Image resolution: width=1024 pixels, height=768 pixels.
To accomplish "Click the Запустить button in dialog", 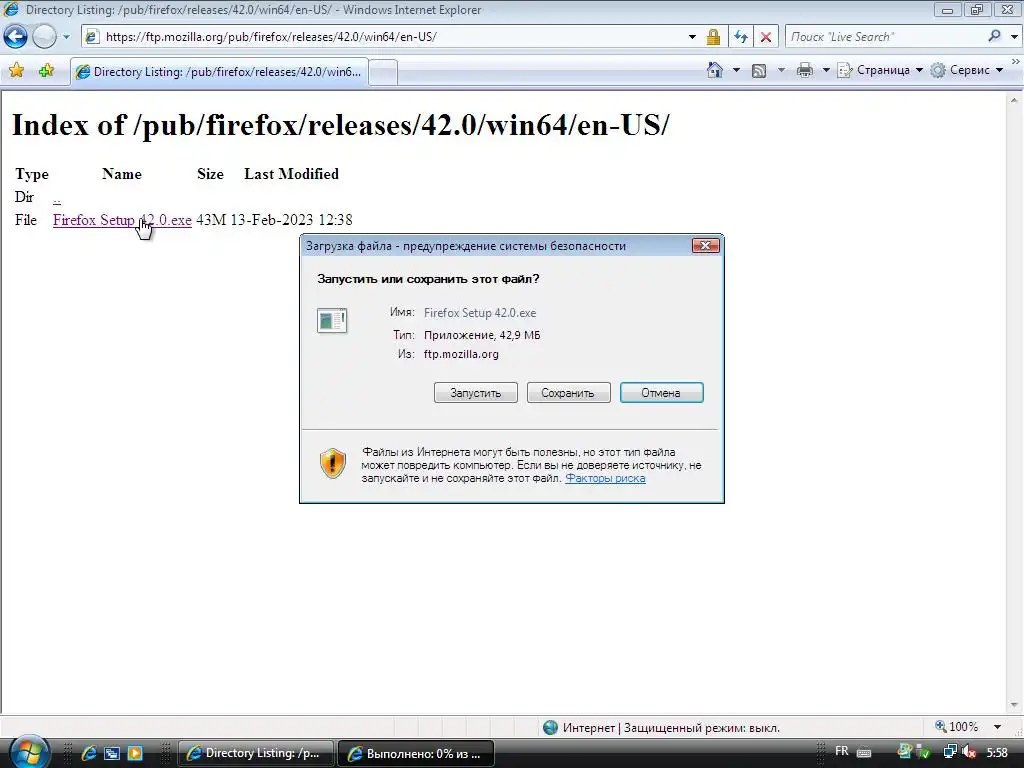I will click(475, 392).
